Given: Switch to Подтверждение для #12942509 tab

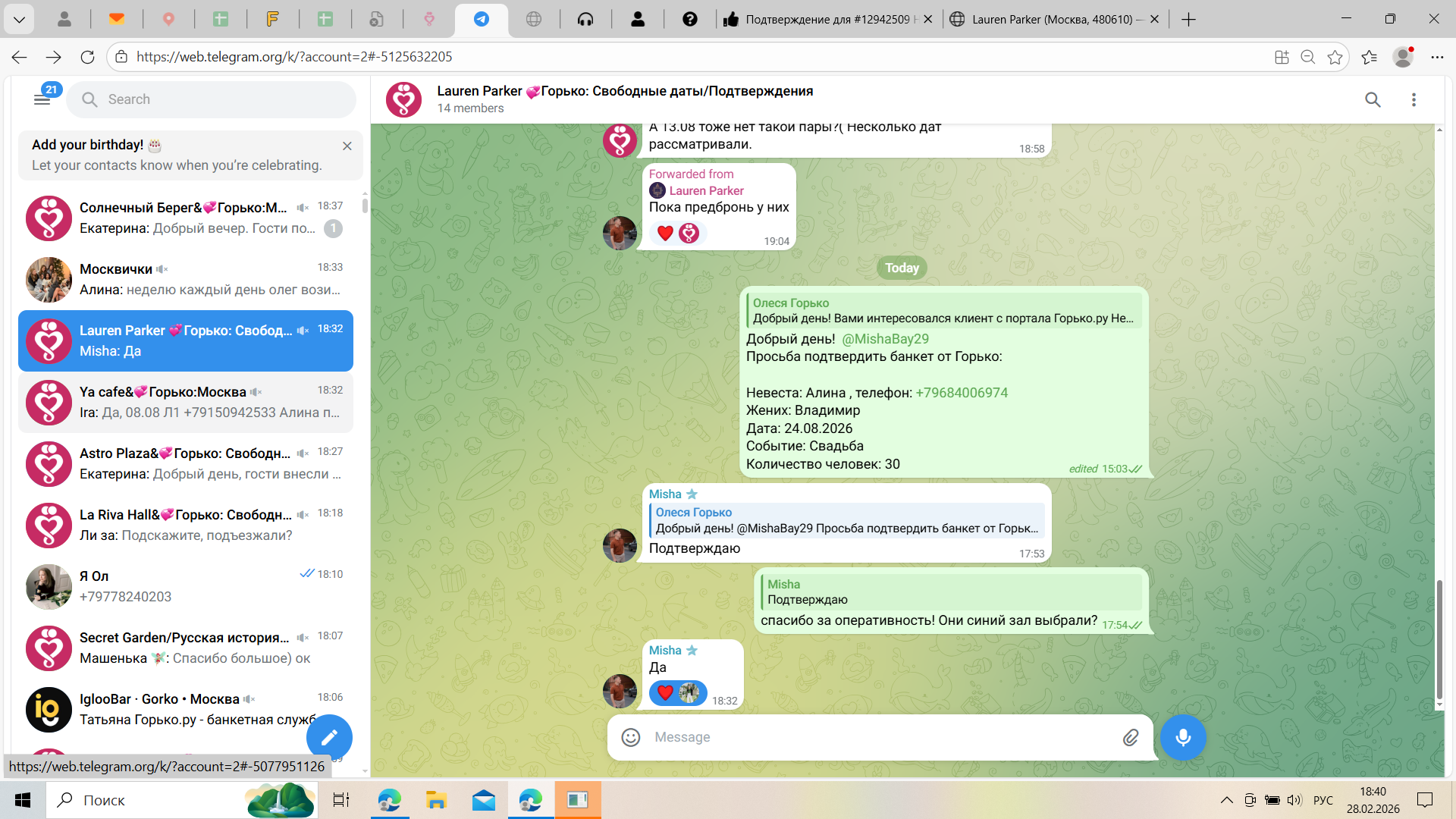Looking at the screenshot, I should tap(827, 20).
